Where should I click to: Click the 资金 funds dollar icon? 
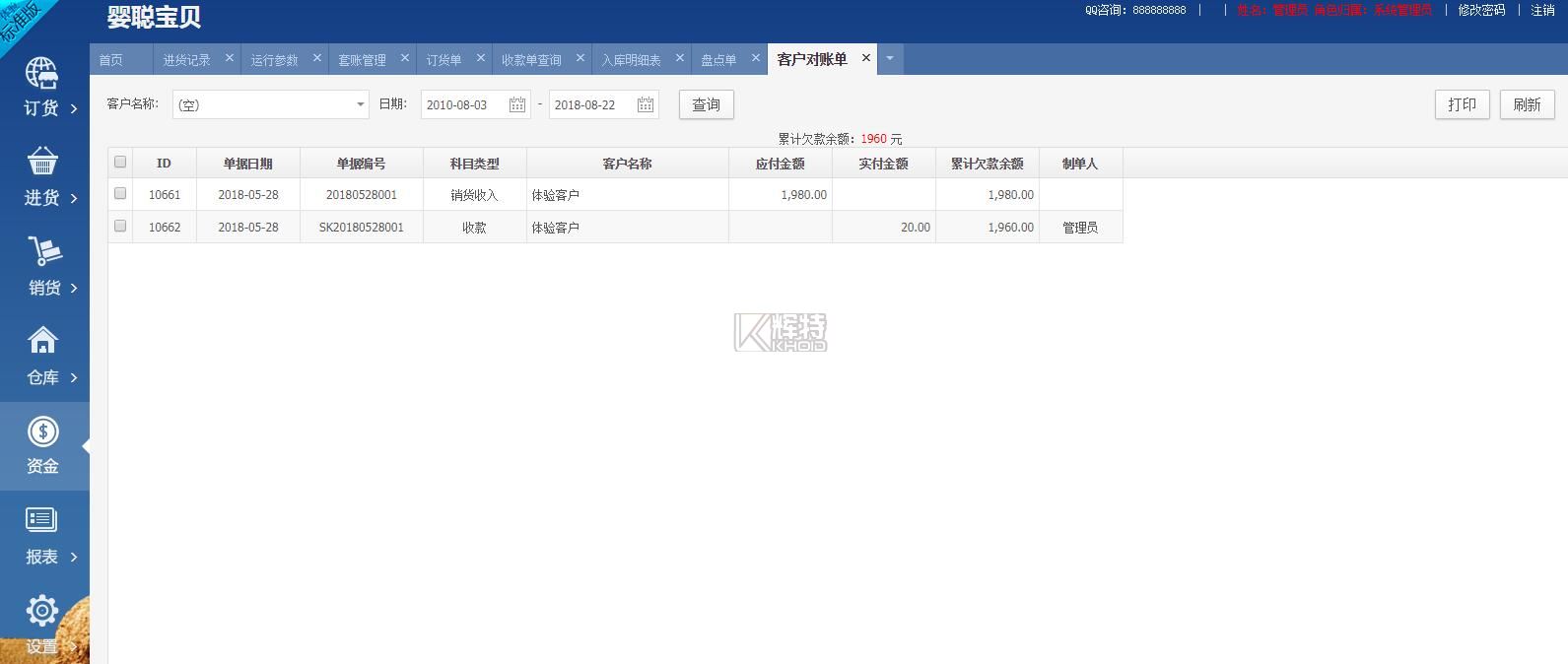tap(42, 432)
